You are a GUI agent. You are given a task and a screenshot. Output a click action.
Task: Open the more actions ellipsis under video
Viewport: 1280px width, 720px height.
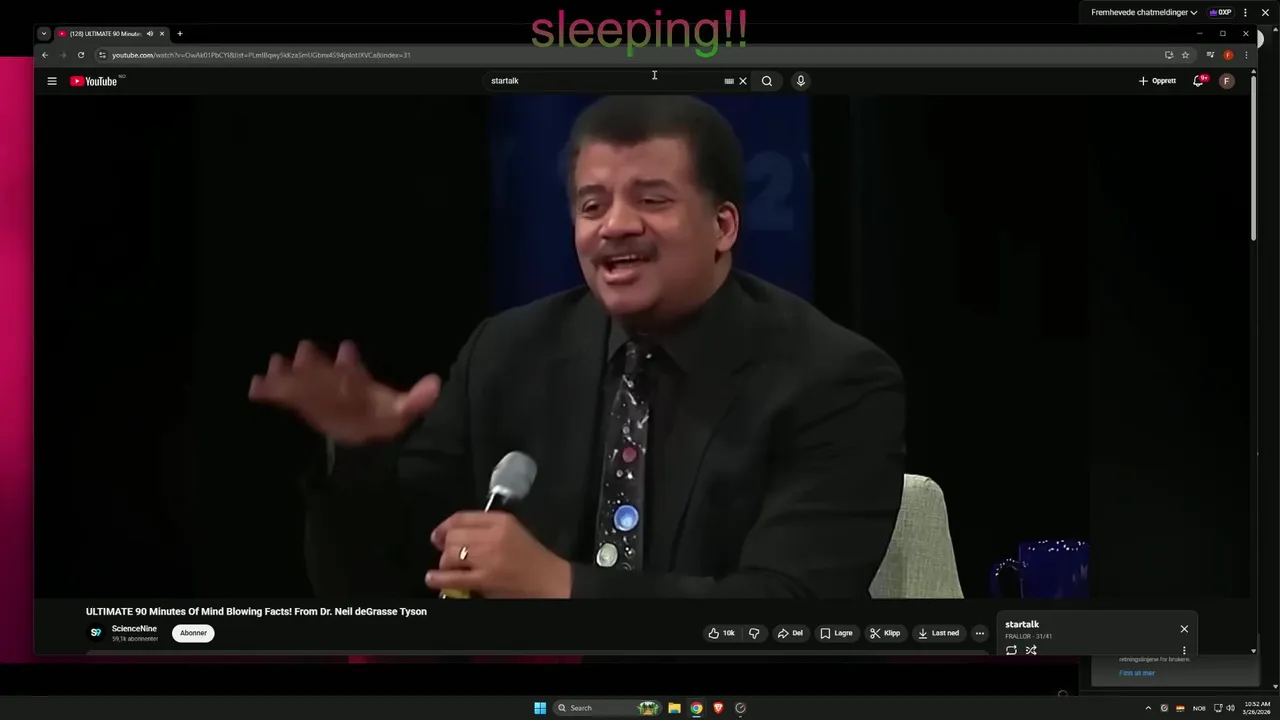click(x=980, y=633)
